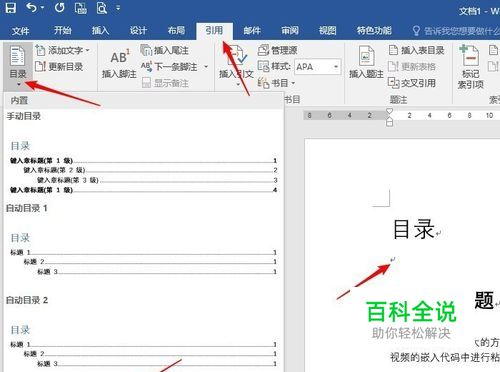Click the 标记索引项 mark entry button
The height and width of the screenshot is (372, 500).
470,67
